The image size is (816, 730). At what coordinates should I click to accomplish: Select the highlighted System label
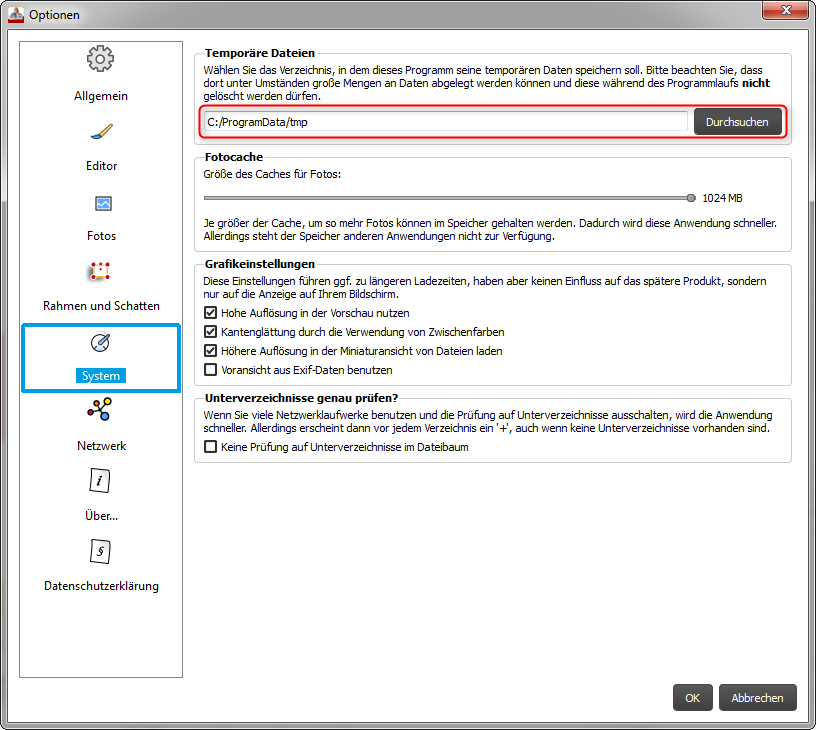(x=101, y=376)
